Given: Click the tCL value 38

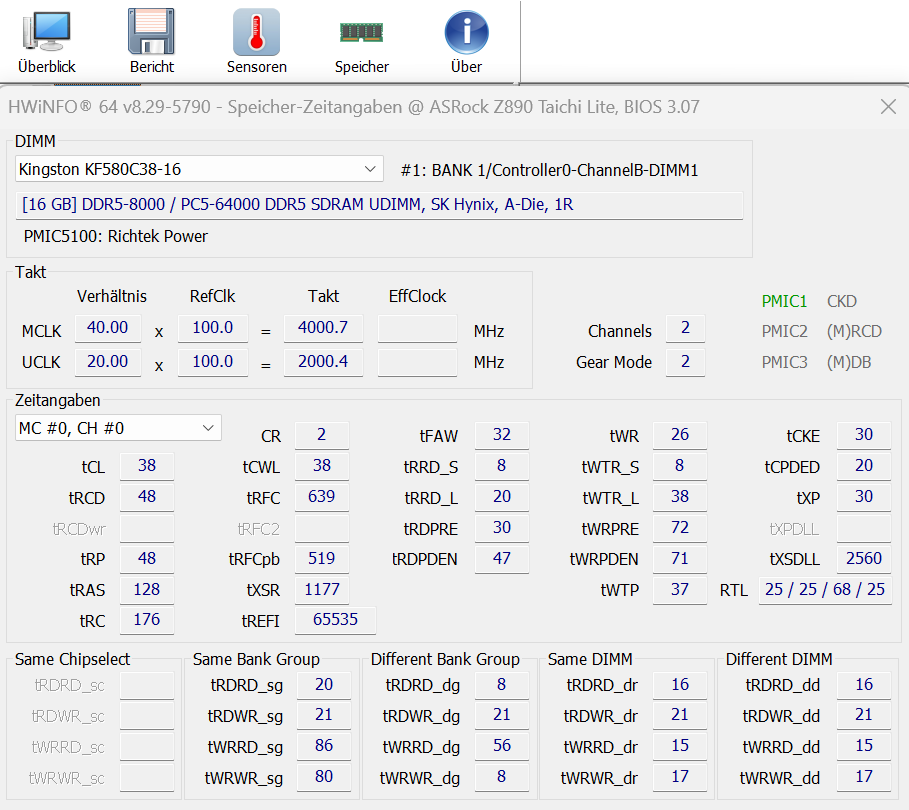Looking at the screenshot, I should pyautogui.click(x=147, y=466).
